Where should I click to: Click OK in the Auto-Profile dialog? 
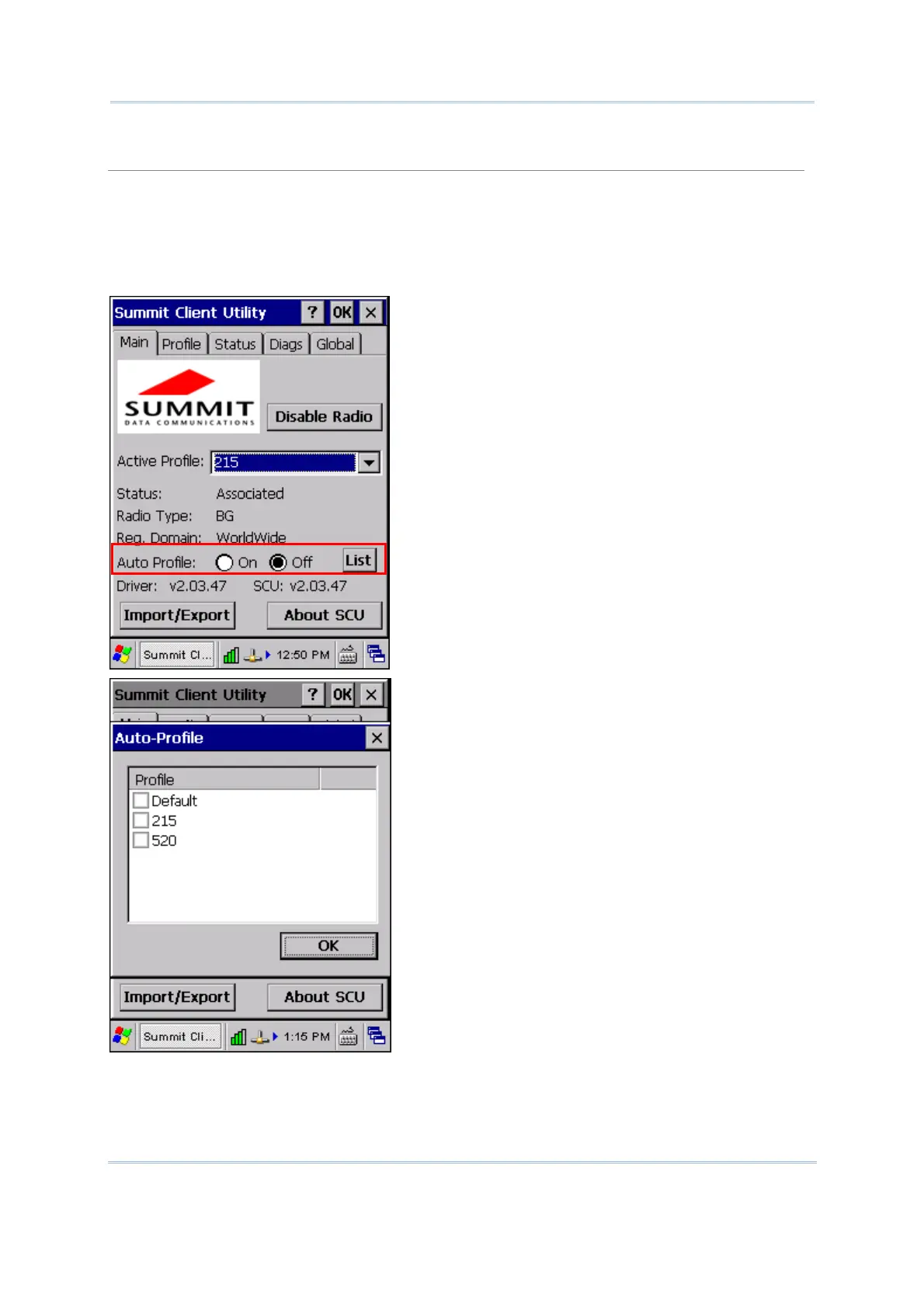(328, 946)
